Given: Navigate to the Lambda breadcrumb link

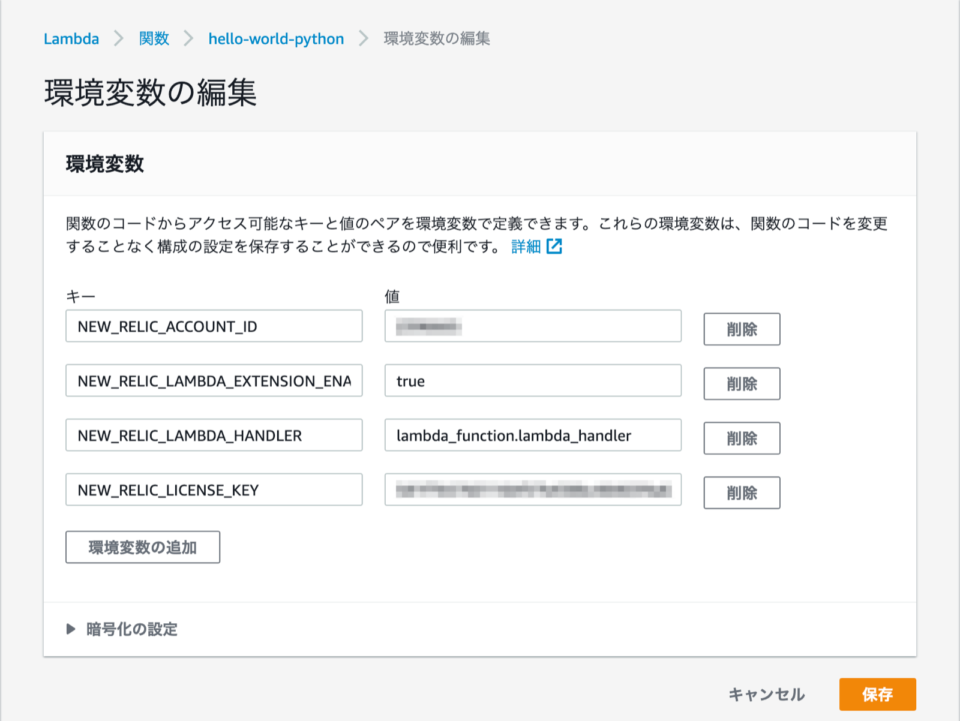Looking at the screenshot, I should click(x=70, y=38).
